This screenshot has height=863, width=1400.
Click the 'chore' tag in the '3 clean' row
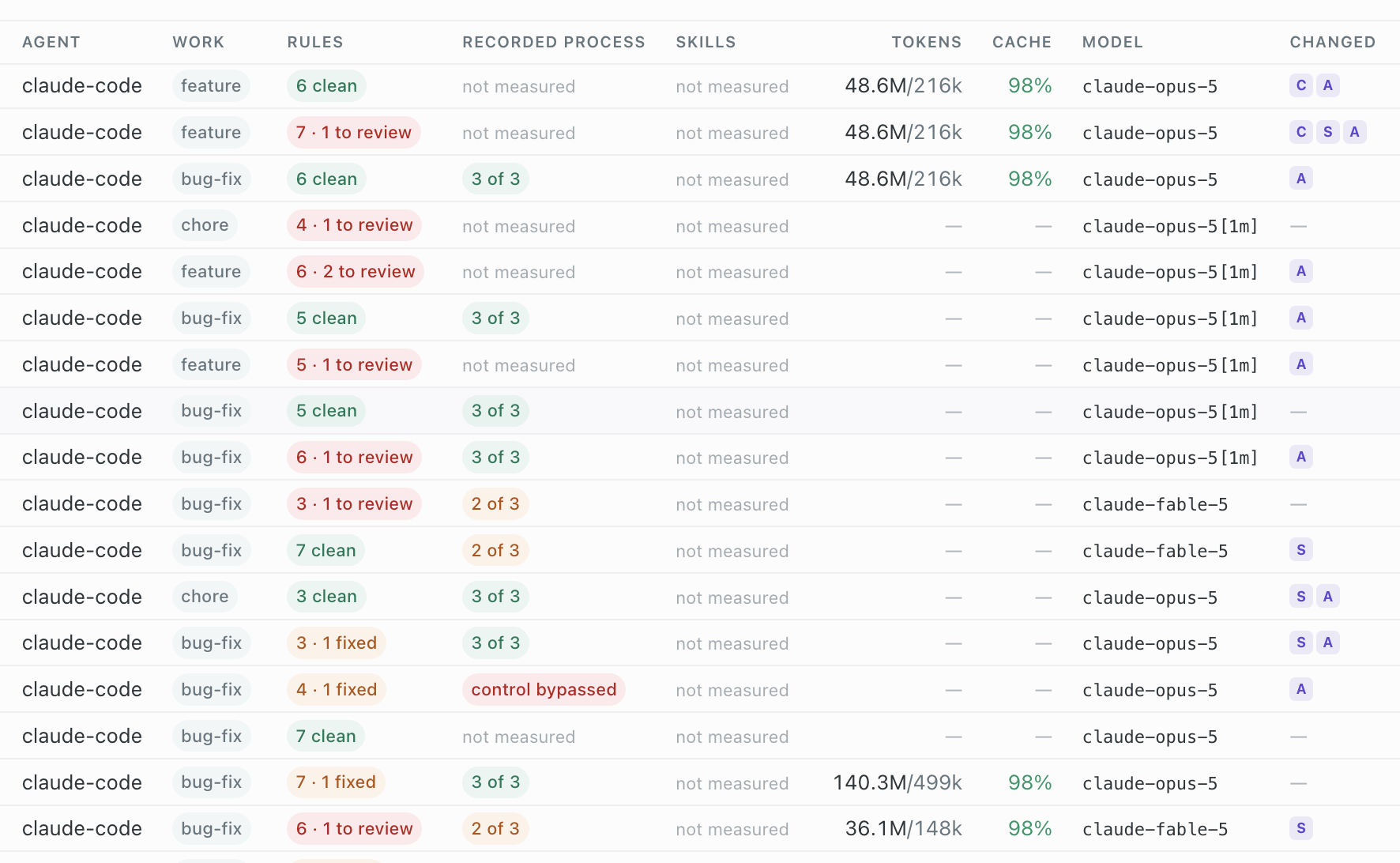(x=205, y=597)
